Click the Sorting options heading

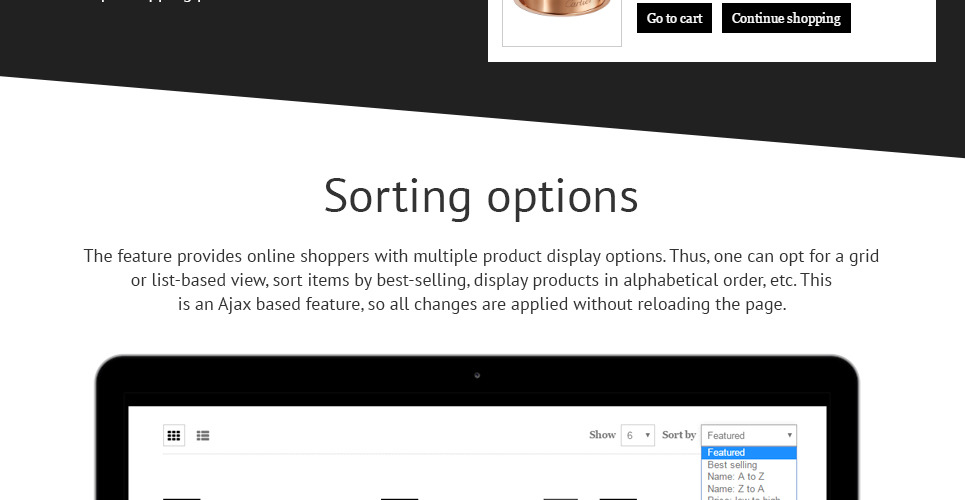481,196
